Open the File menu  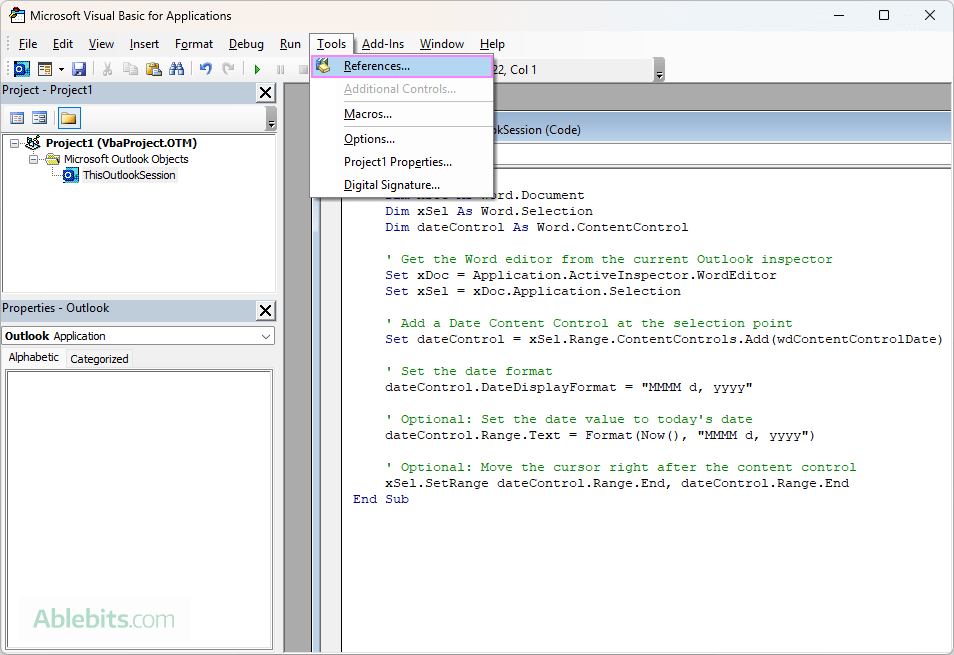tap(28, 44)
